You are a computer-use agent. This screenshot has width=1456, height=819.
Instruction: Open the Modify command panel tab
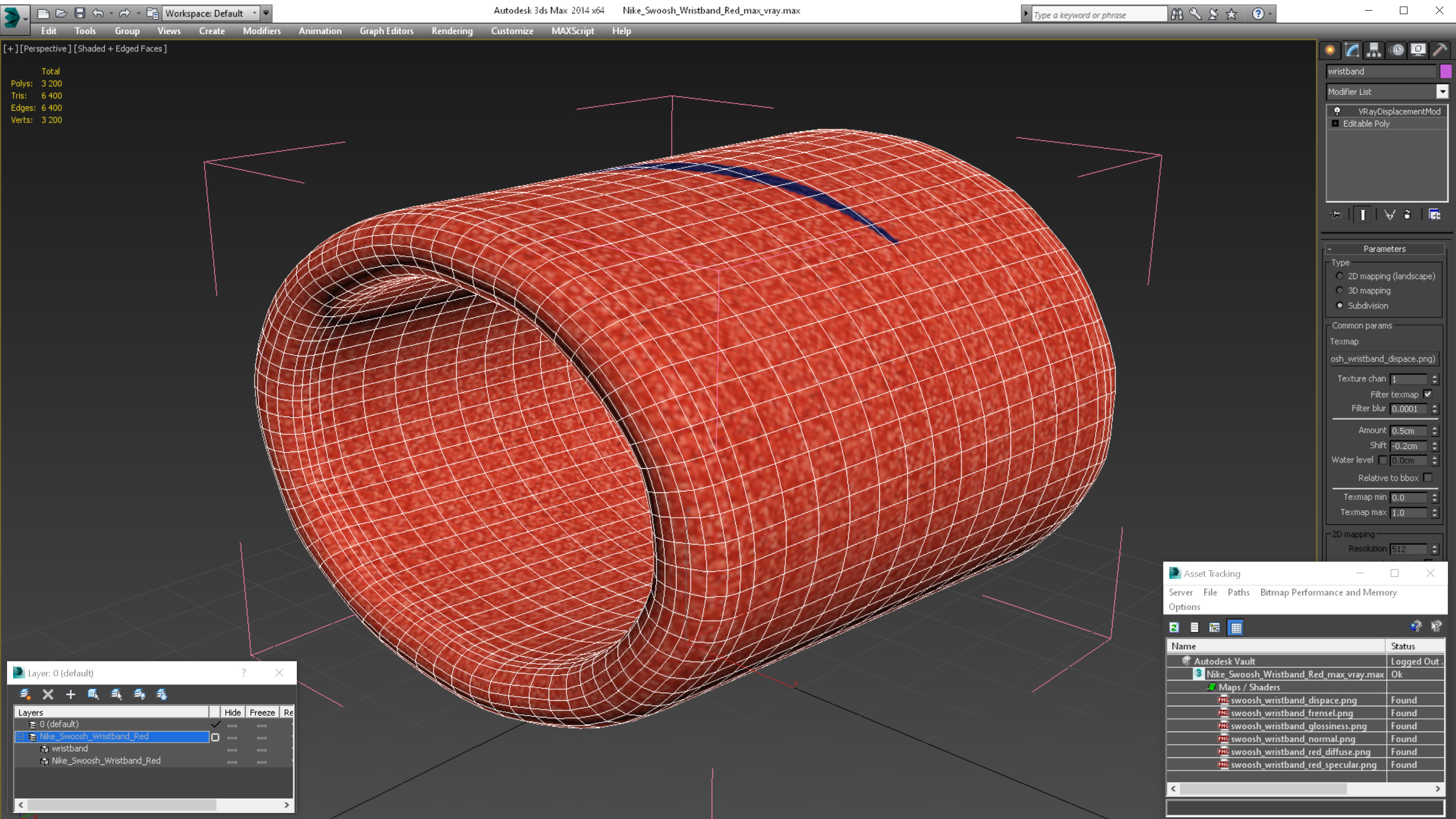point(1352,50)
